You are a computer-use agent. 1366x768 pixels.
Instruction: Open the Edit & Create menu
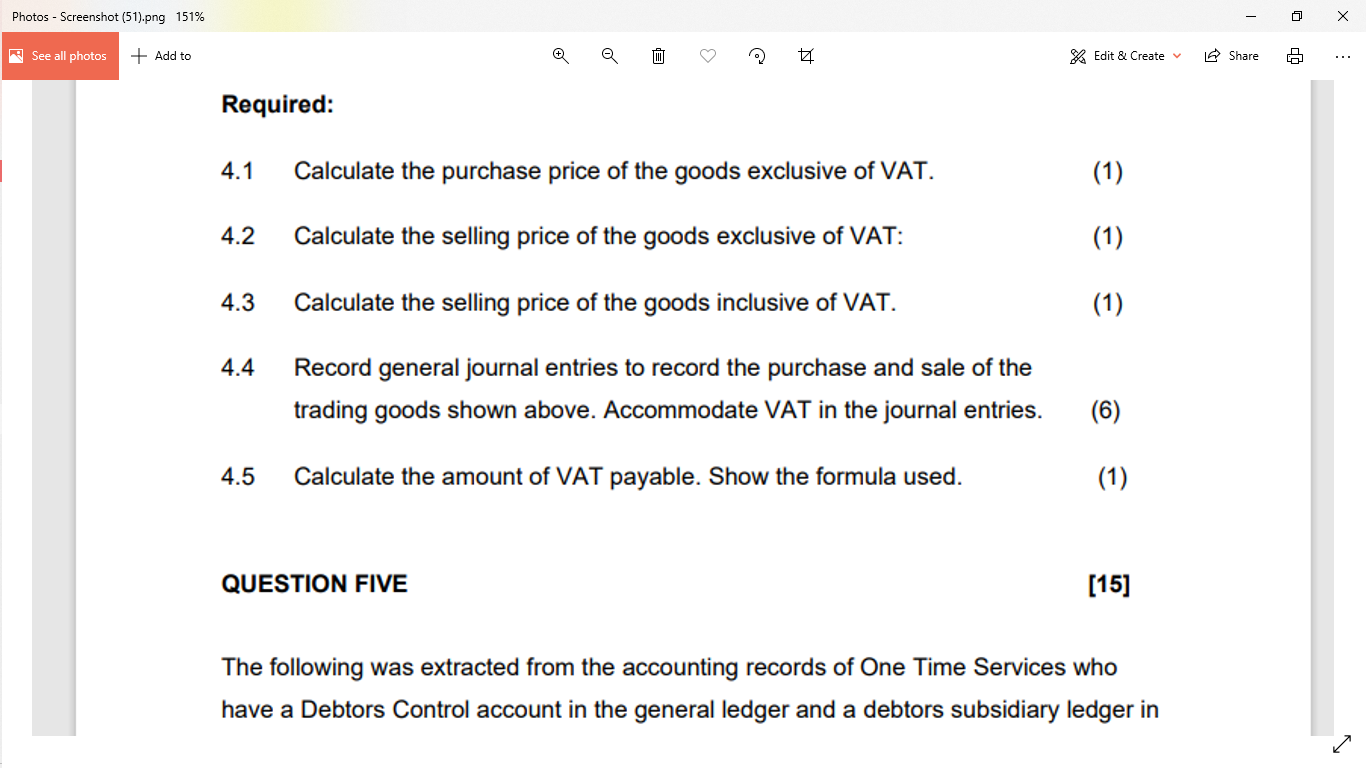pyautogui.click(x=1124, y=56)
